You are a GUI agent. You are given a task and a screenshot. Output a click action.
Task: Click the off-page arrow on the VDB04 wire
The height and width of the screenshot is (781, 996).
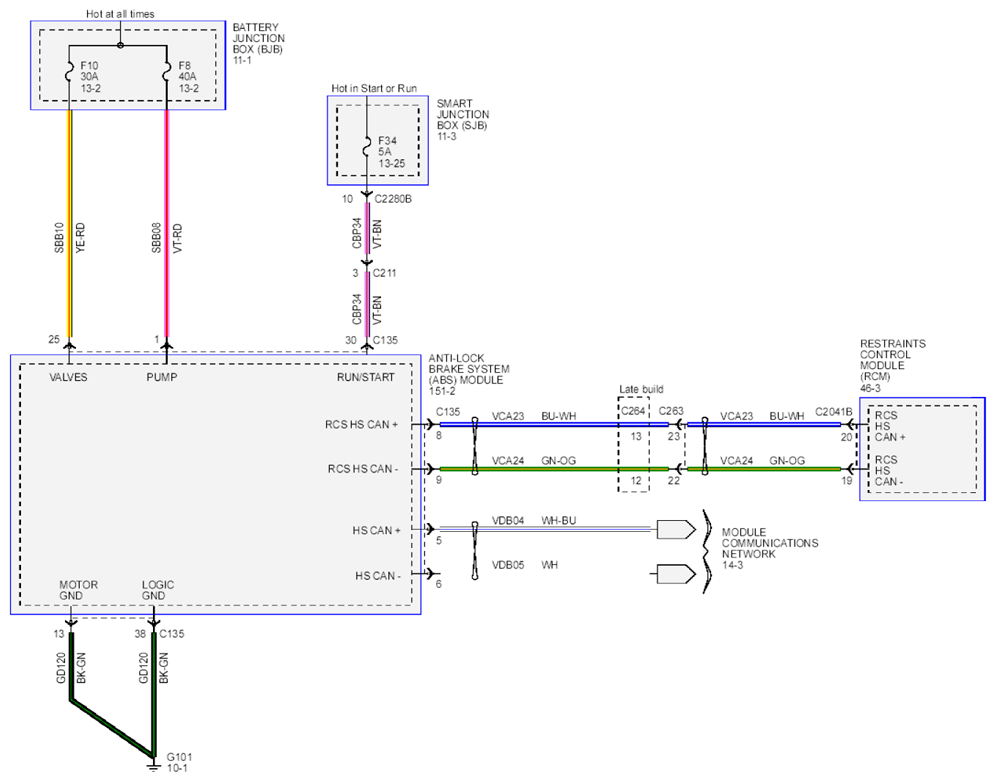[x=676, y=530]
